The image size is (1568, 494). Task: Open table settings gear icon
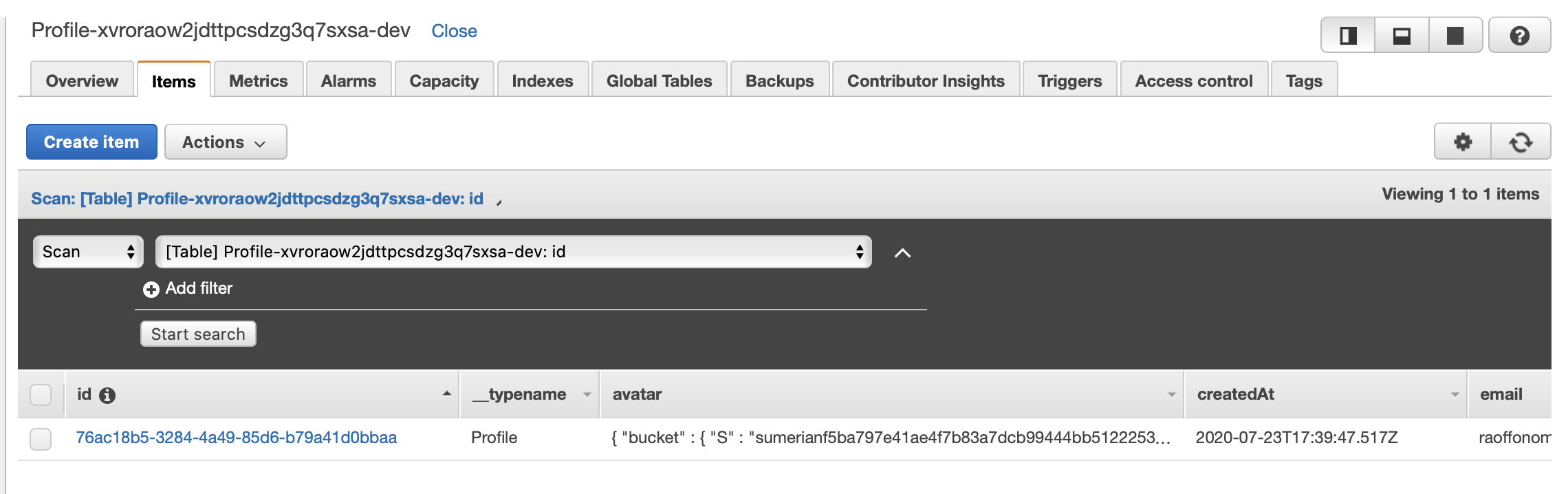coord(1463,142)
